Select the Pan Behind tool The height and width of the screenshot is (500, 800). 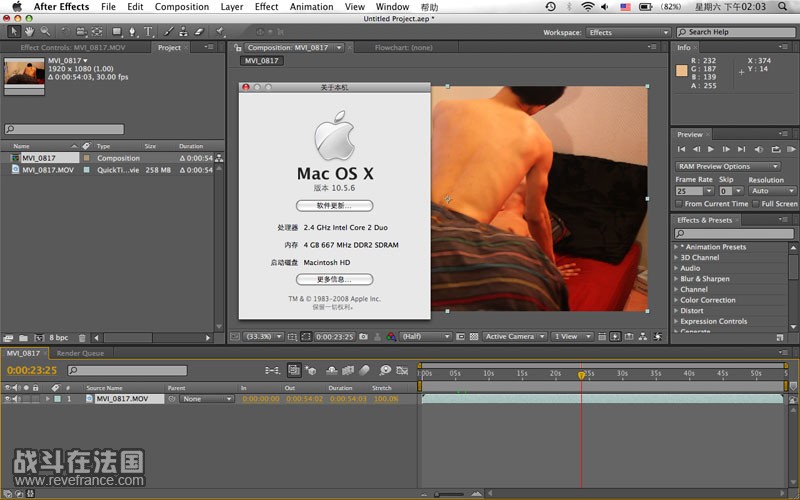click(x=96, y=32)
